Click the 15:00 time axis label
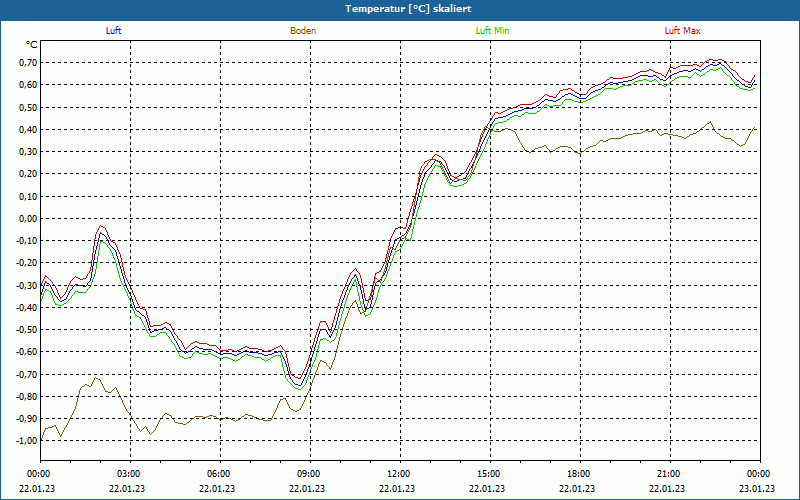800x500 pixels. [490, 474]
